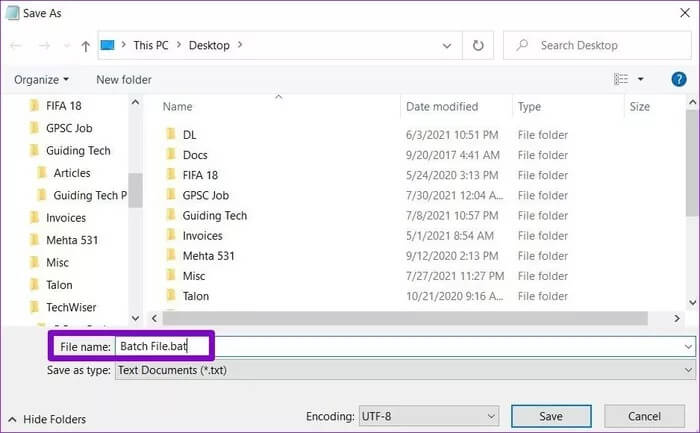Select Misc folder icon in file list
This screenshot has height=433, width=700.
[x=171, y=275]
